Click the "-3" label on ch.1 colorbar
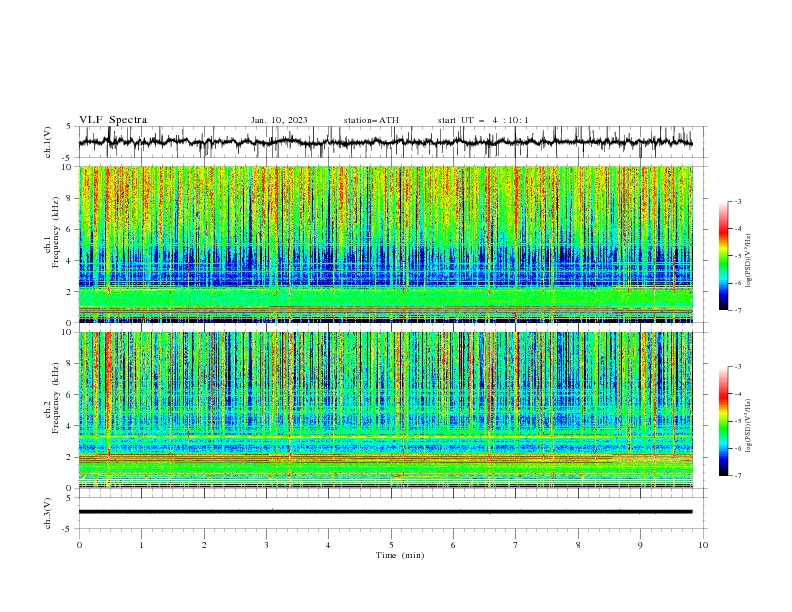 pos(738,201)
